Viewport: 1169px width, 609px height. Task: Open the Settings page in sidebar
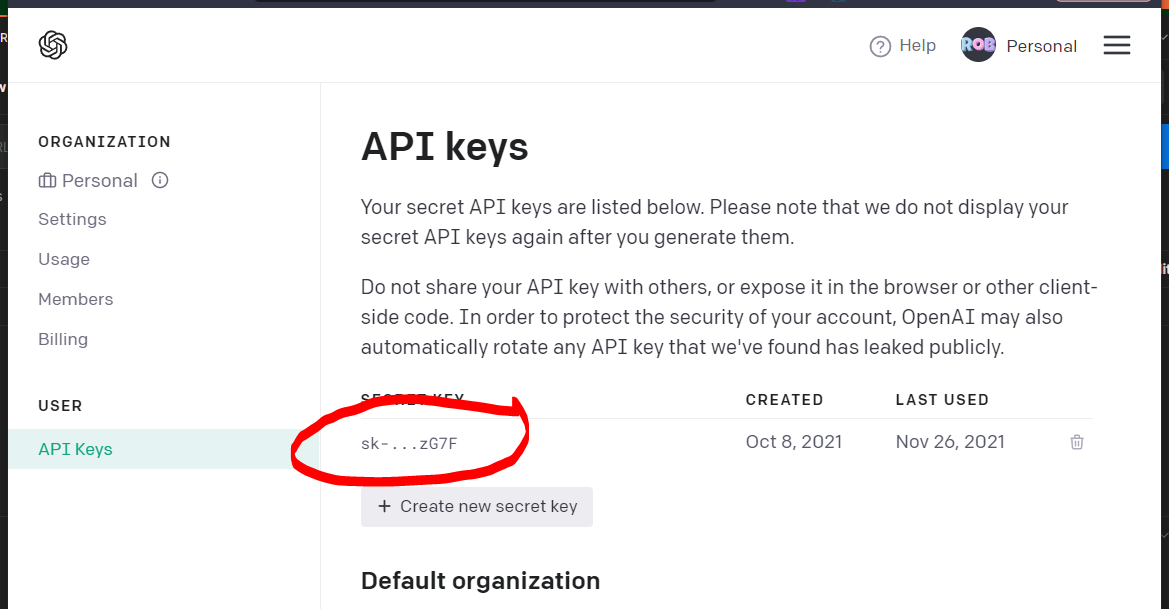(x=72, y=219)
